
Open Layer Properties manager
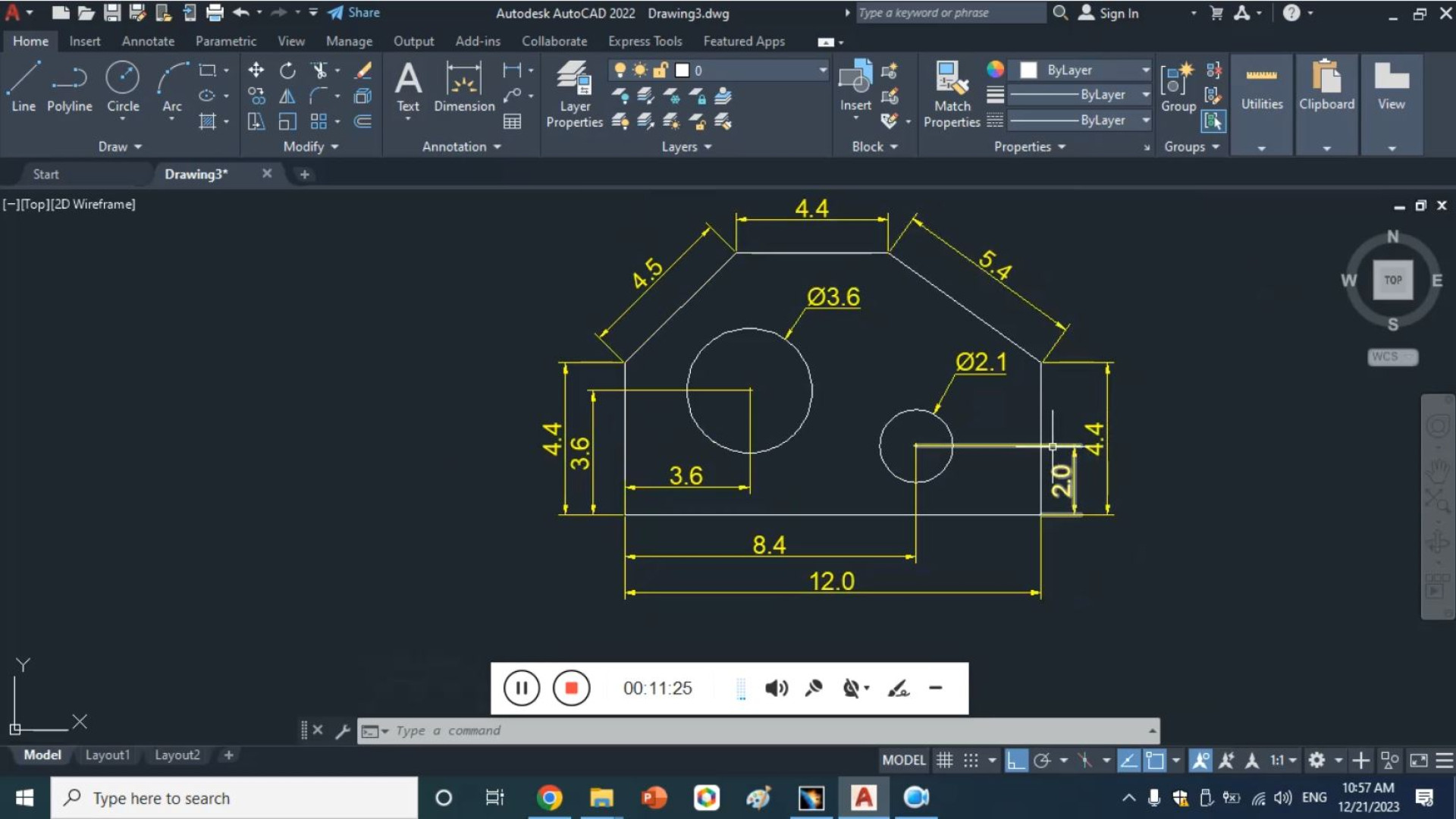pyautogui.click(x=575, y=94)
